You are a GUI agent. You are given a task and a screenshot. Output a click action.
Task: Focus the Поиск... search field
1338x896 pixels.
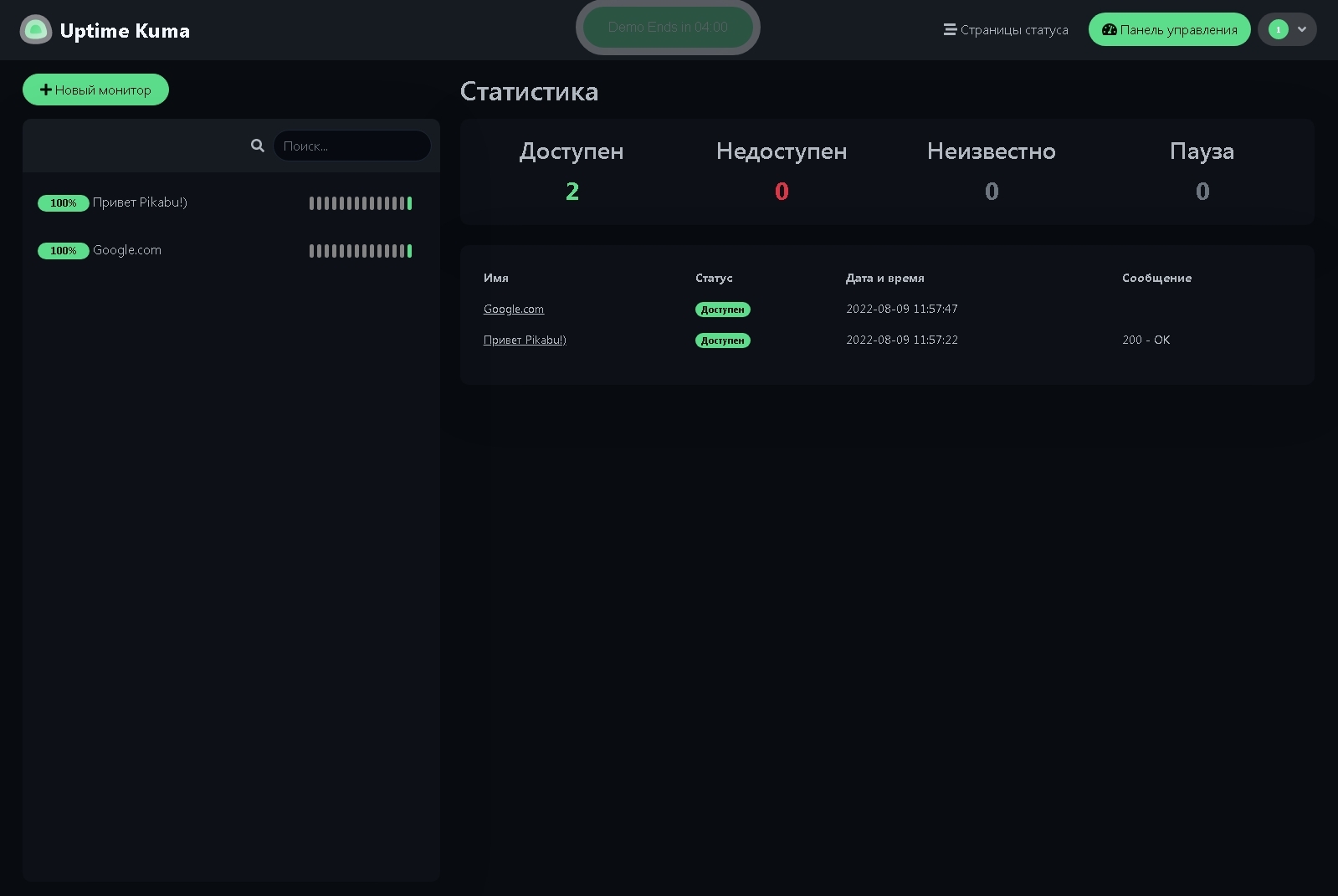352,146
